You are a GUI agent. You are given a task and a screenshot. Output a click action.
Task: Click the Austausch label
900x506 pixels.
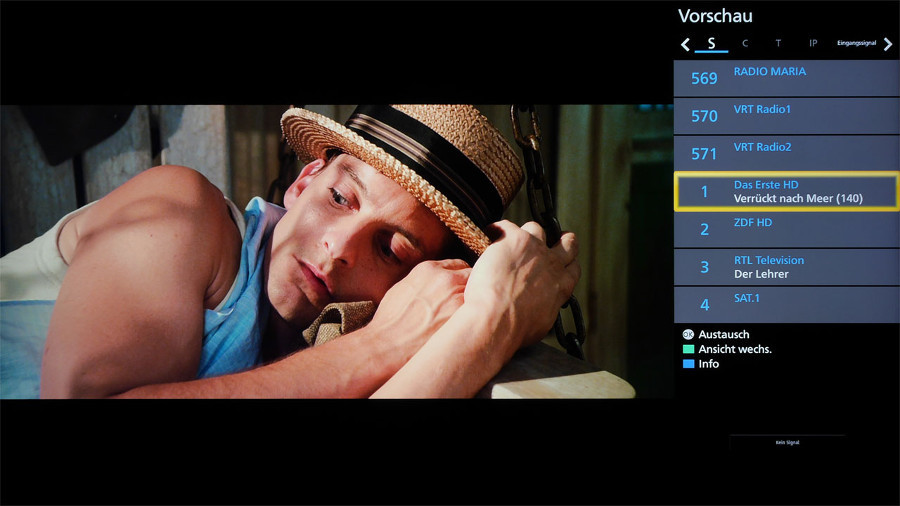click(724, 334)
